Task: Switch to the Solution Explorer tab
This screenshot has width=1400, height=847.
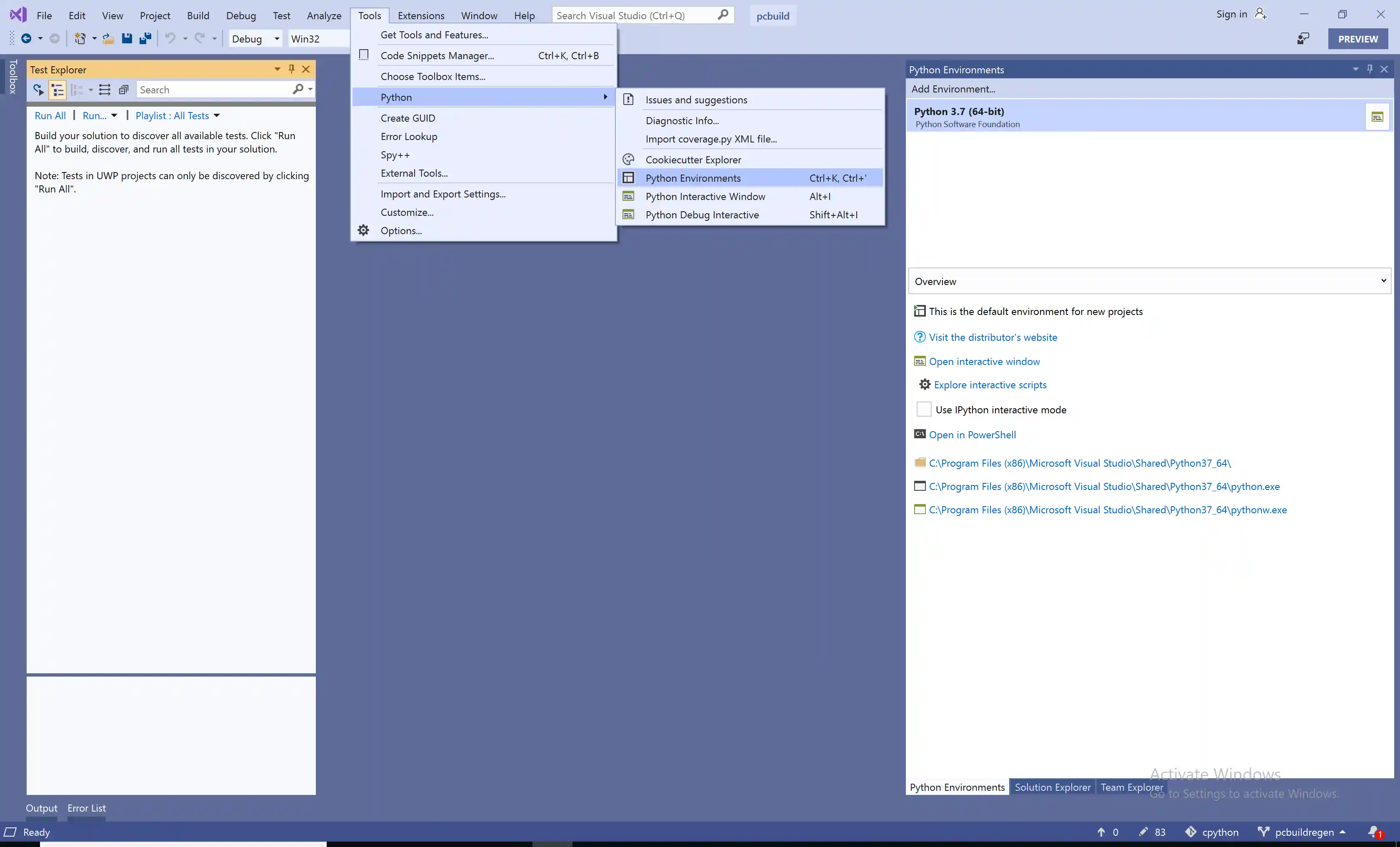Action: tap(1052, 787)
